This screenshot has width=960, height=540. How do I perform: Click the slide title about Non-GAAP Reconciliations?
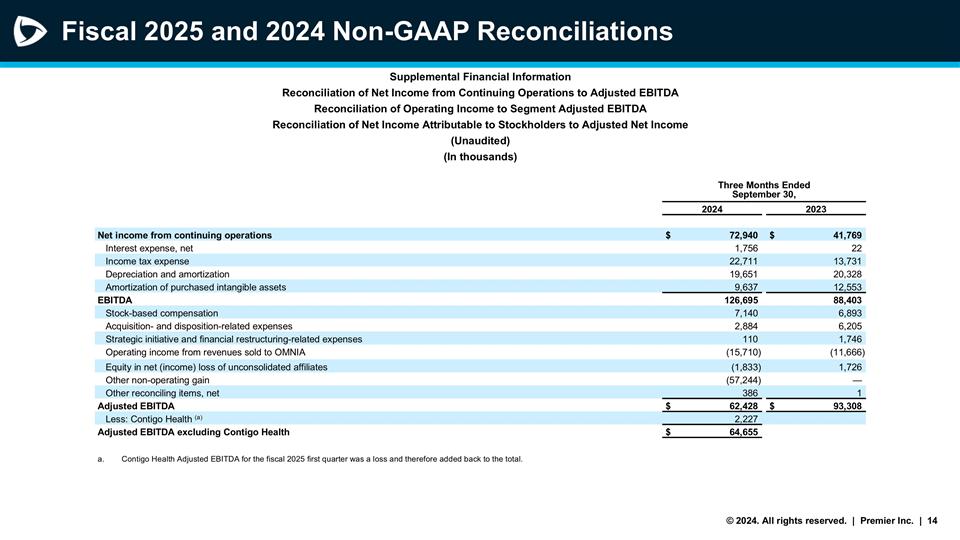366,32
